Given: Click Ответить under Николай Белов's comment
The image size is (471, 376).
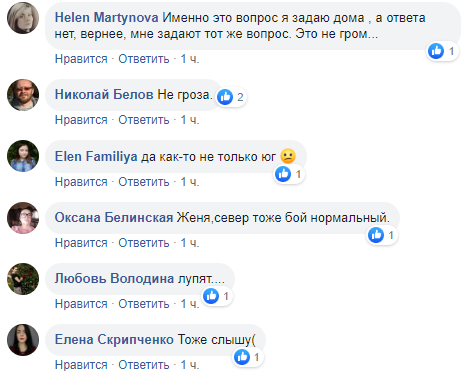Looking at the screenshot, I should click(144, 120).
